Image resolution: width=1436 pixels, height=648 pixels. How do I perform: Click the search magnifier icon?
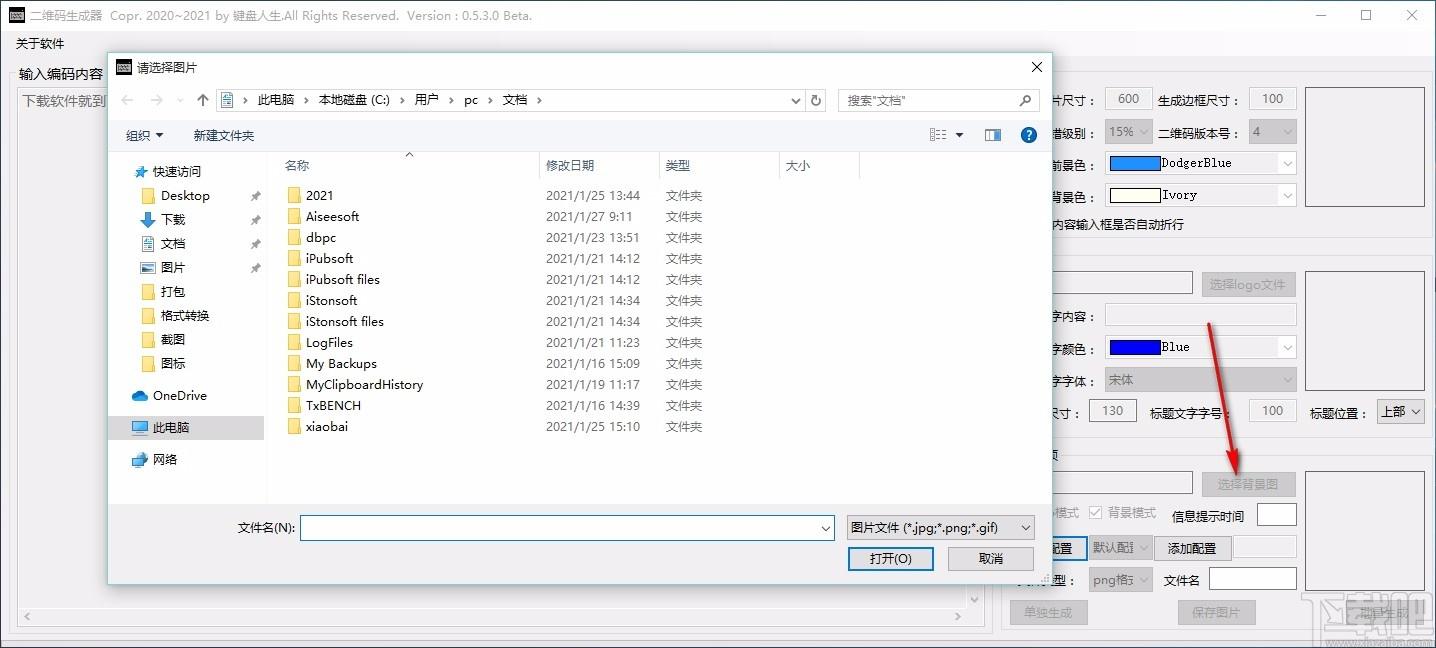point(1025,100)
